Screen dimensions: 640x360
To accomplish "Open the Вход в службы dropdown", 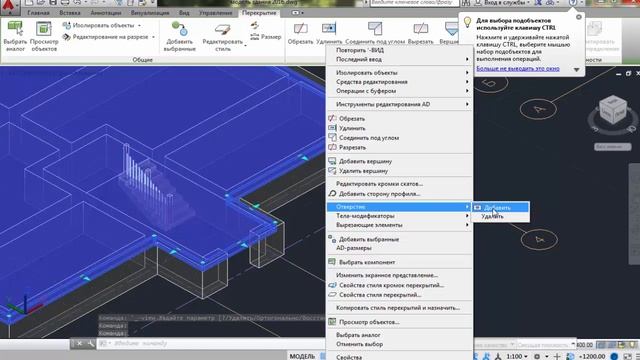I will [507, 2].
